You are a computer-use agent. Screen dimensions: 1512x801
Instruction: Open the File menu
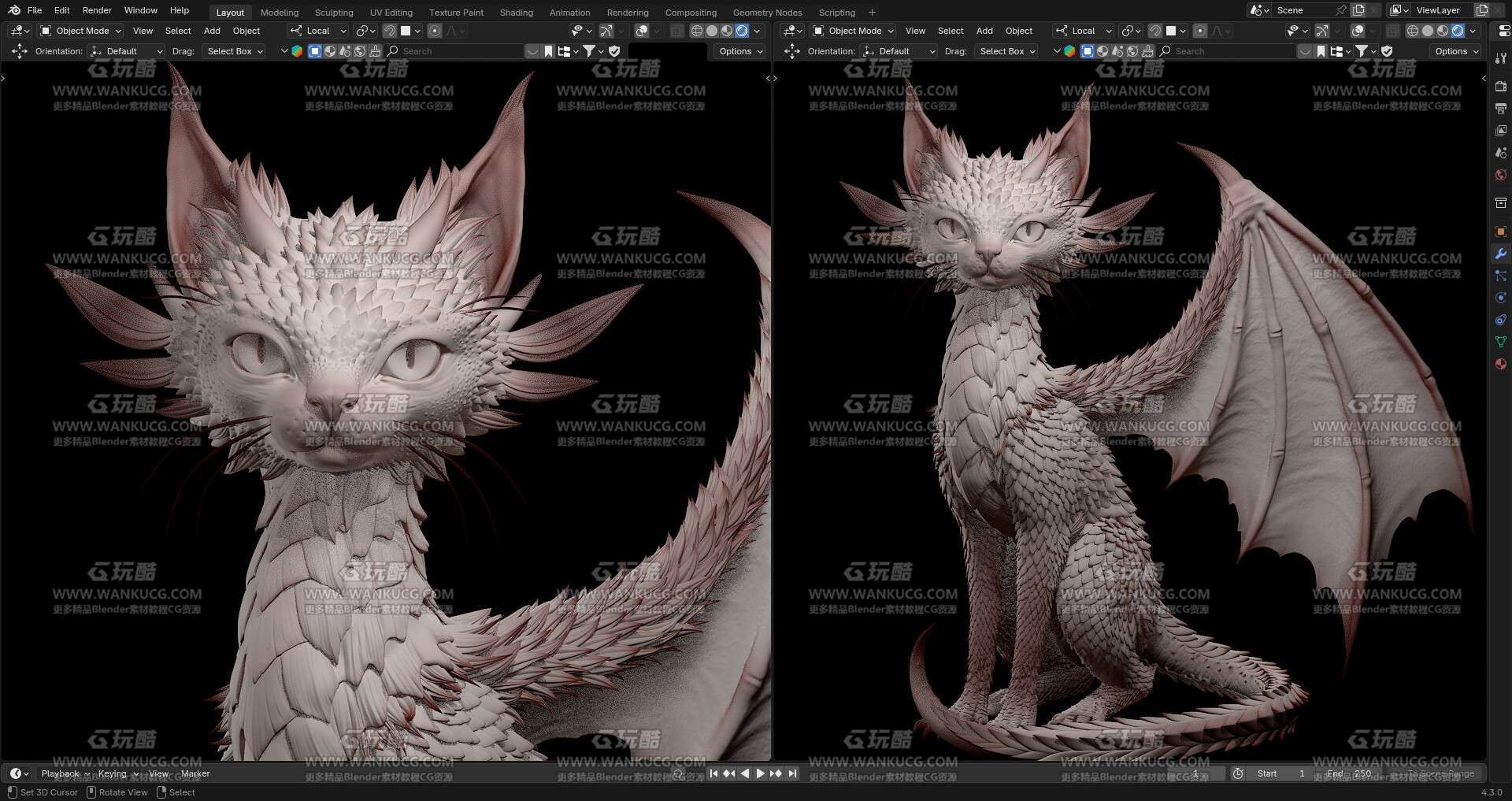pos(35,10)
